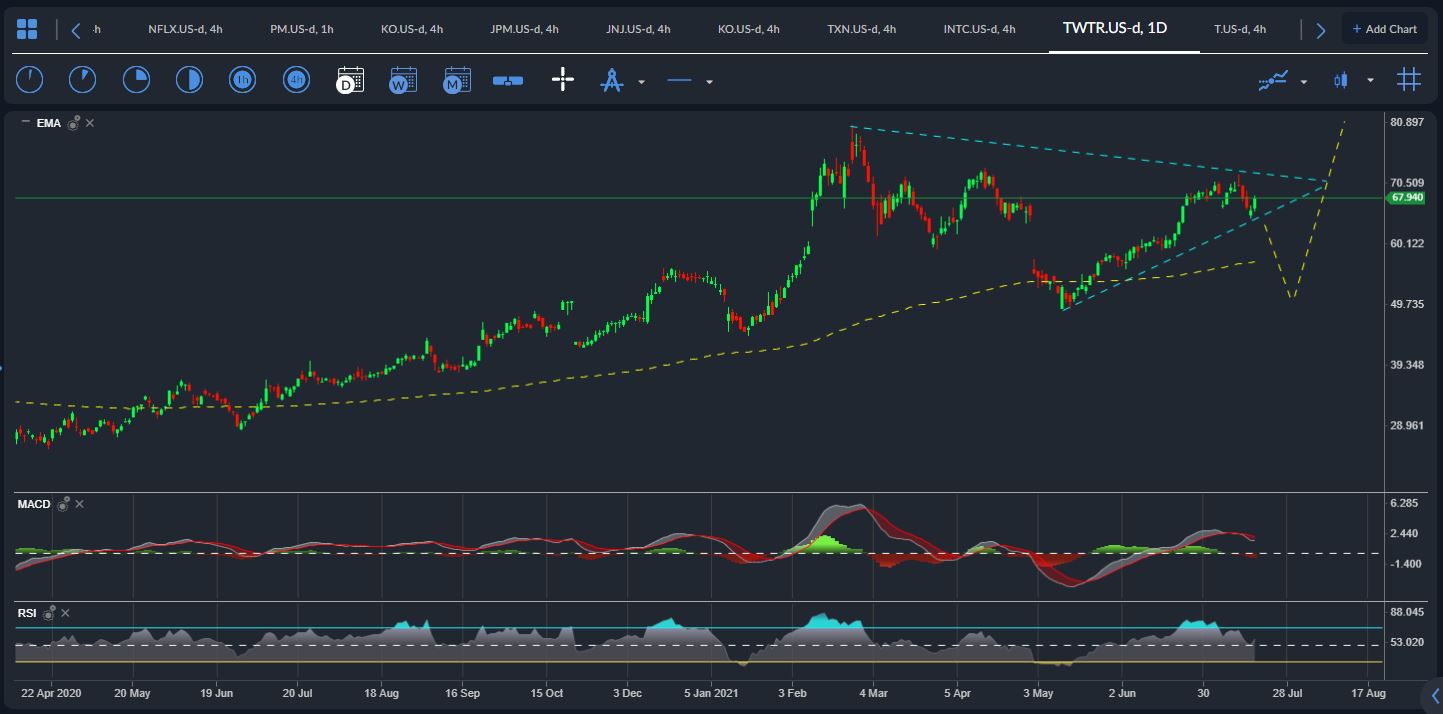The image size is (1443, 714).
Task: Open RSI indicator settings gear
Action: tap(49, 612)
